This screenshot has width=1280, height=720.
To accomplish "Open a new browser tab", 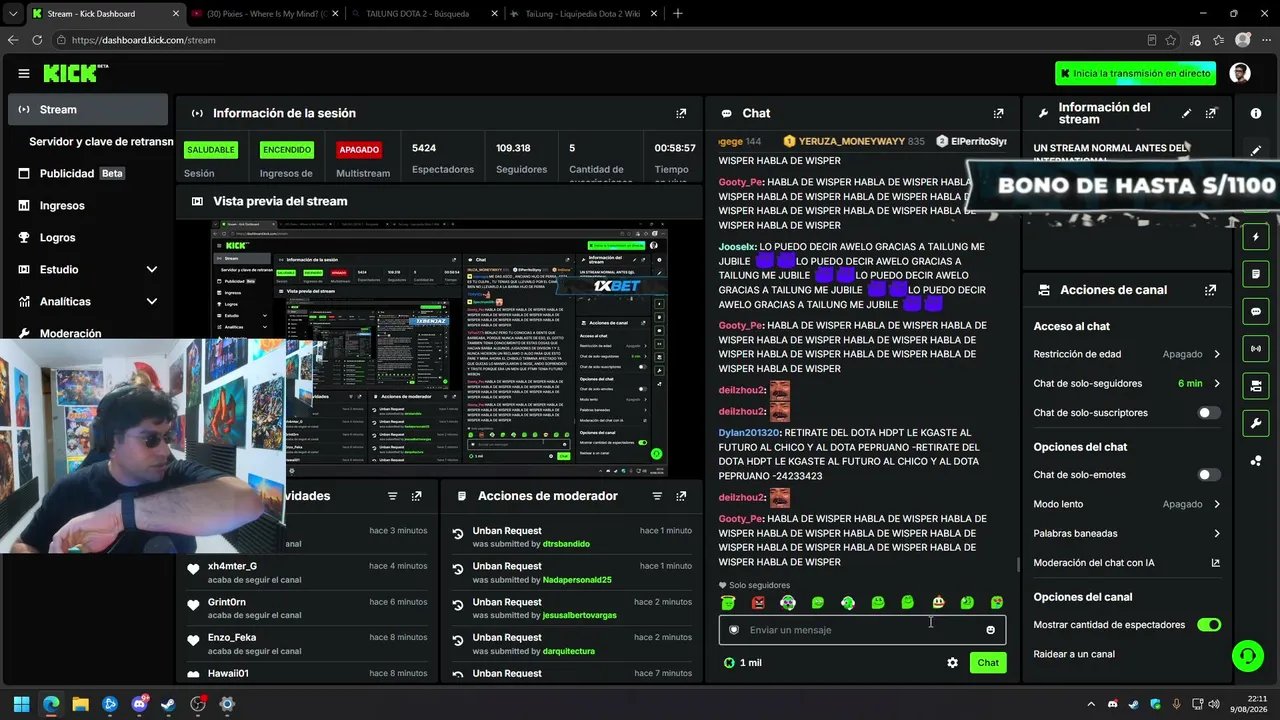I will point(678,14).
